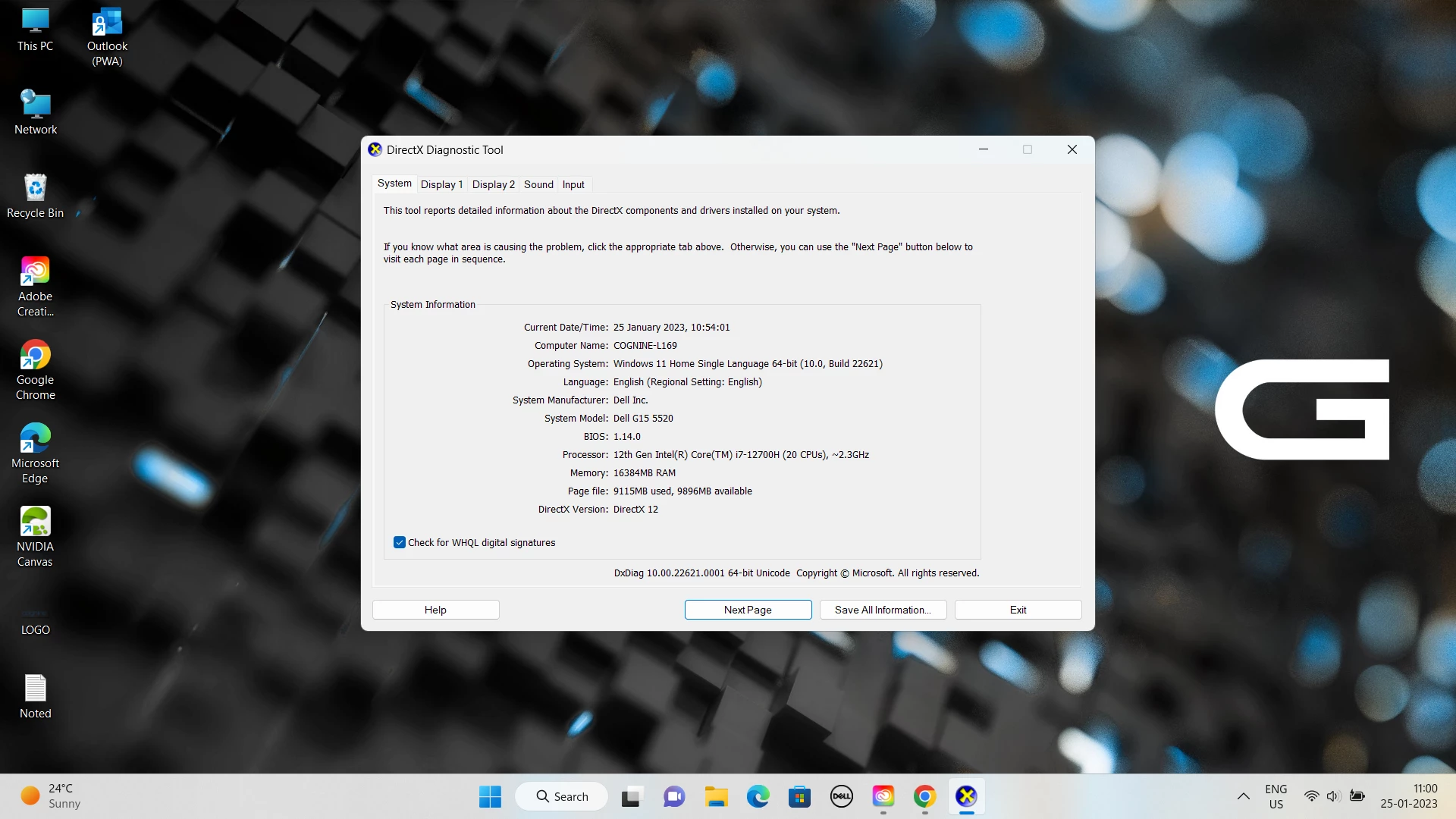1456x819 pixels.
Task: Open weather widget showing 24°C Sunny
Action: point(50,796)
